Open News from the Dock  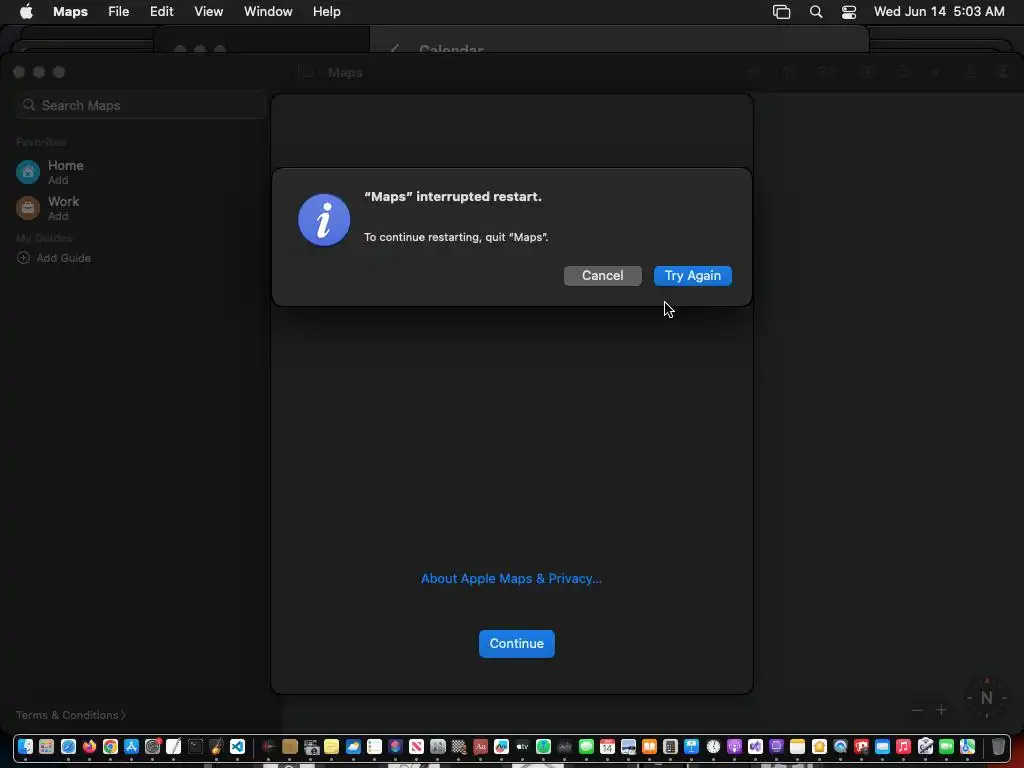coord(416,746)
